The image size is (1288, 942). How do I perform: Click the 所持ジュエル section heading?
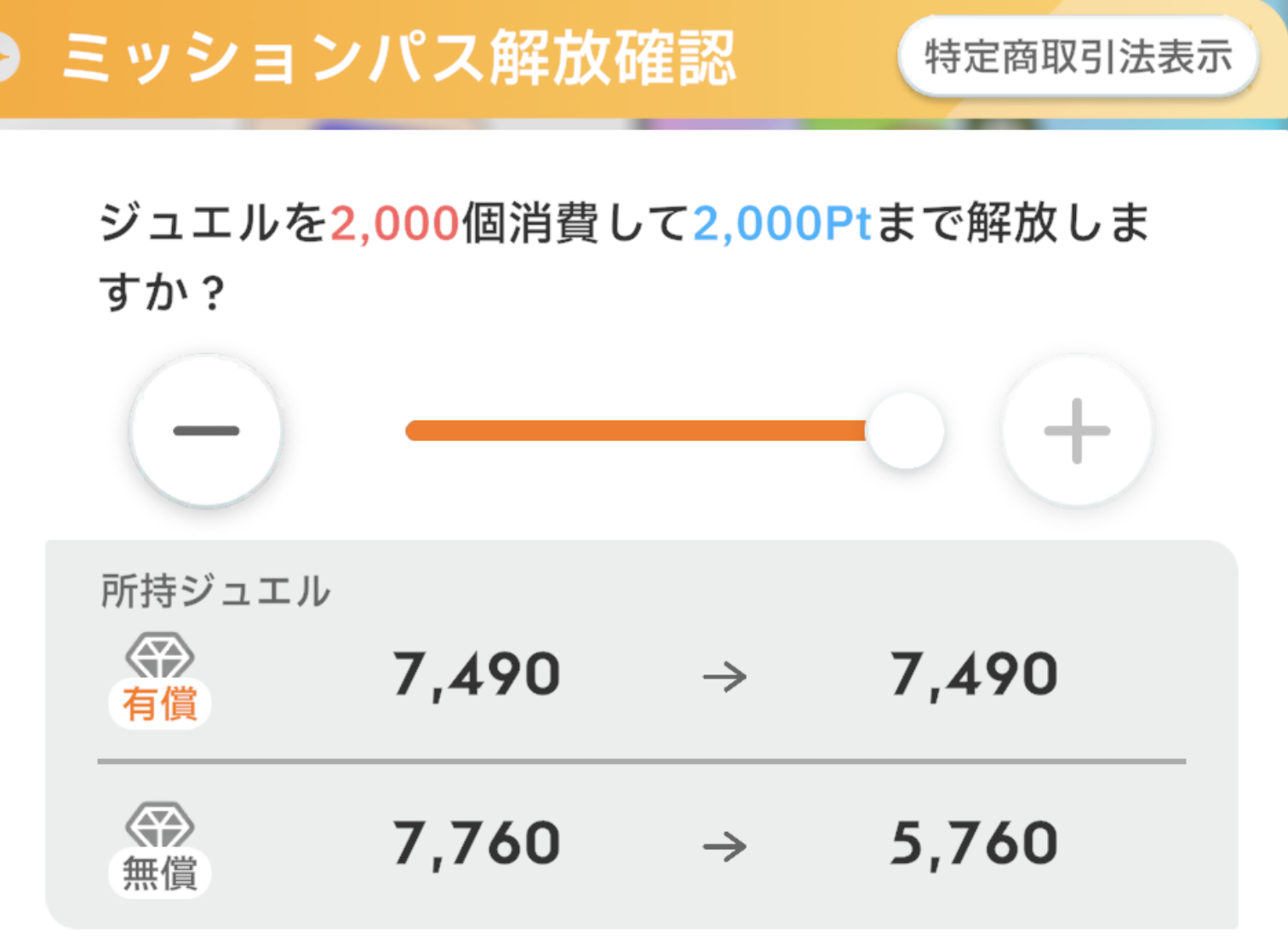215,591
